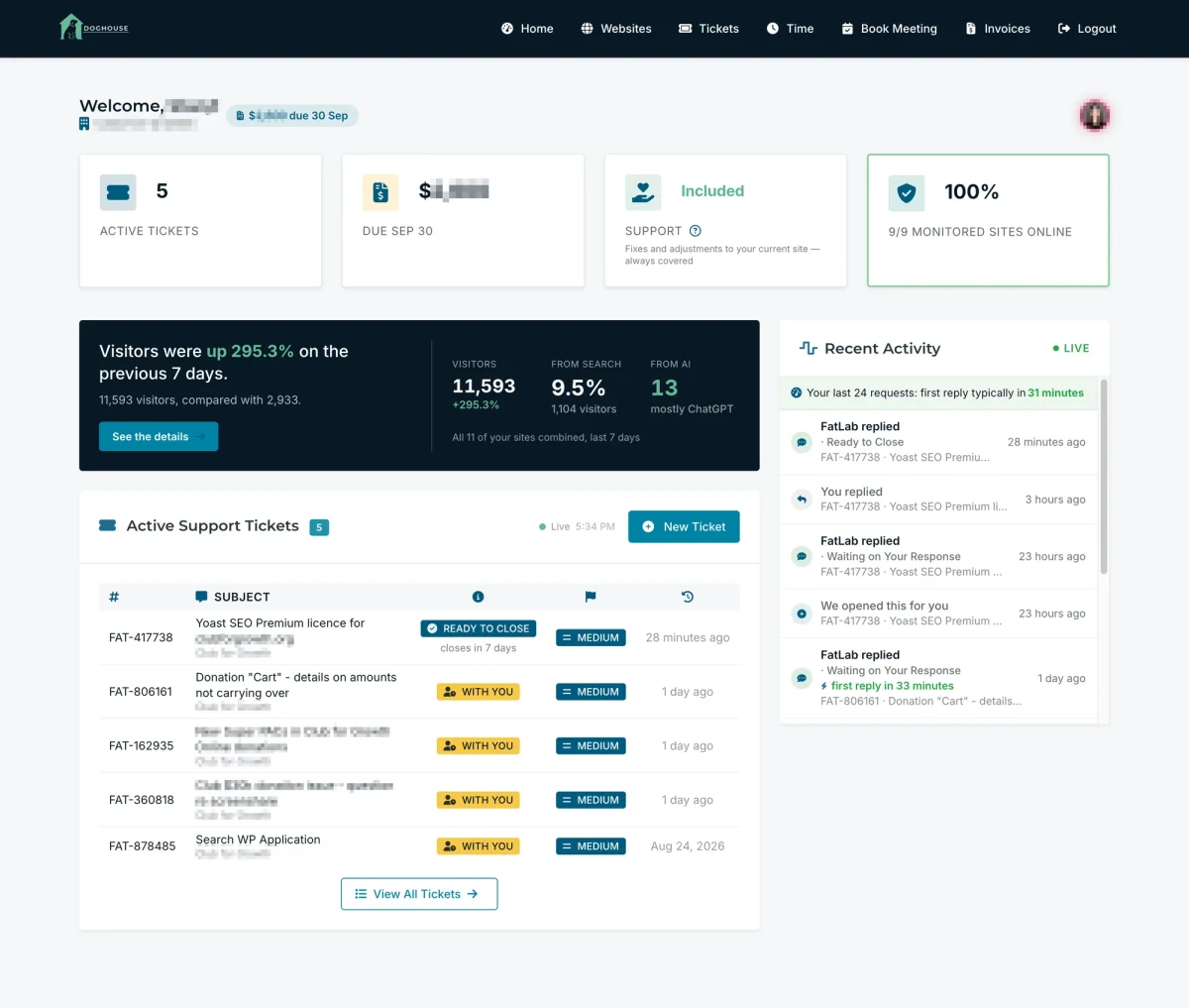Click the ticket icon in Active Tickets card
This screenshot has height=1008, width=1189.
tap(118, 192)
